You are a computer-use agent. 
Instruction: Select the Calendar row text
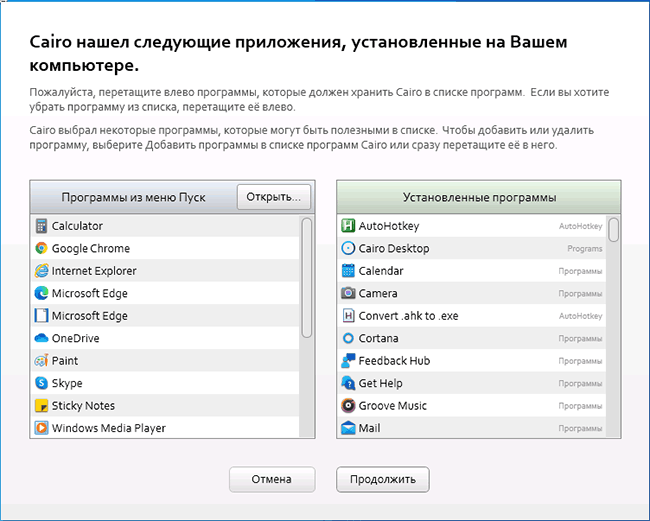[x=381, y=271]
